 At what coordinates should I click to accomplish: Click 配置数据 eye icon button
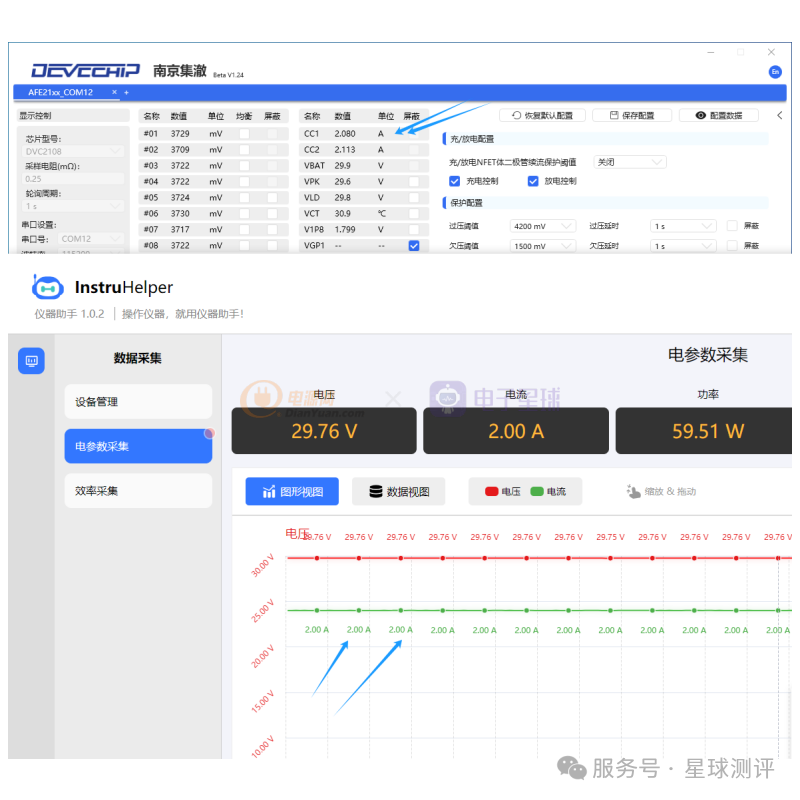pyautogui.click(x=718, y=116)
